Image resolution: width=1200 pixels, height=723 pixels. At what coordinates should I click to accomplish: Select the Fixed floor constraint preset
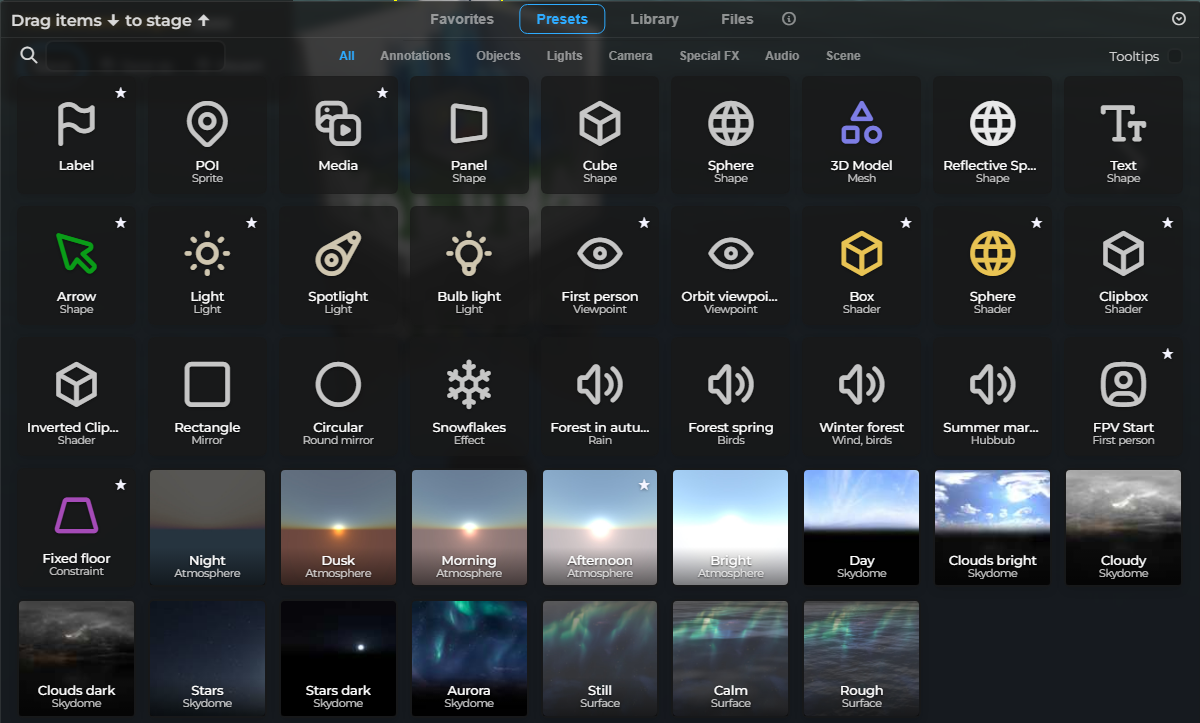tap(76, 528)
